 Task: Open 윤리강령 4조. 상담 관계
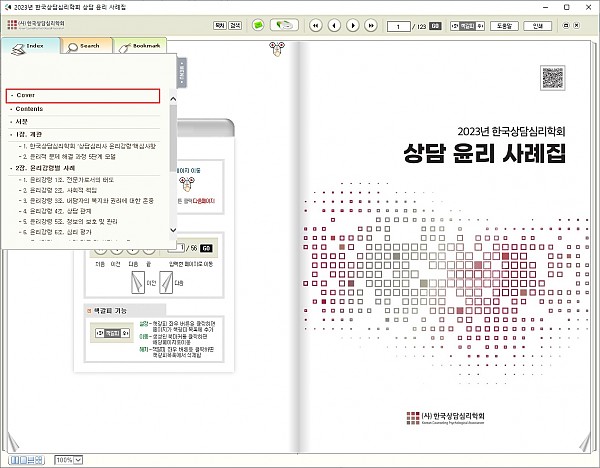pos(55,211)
